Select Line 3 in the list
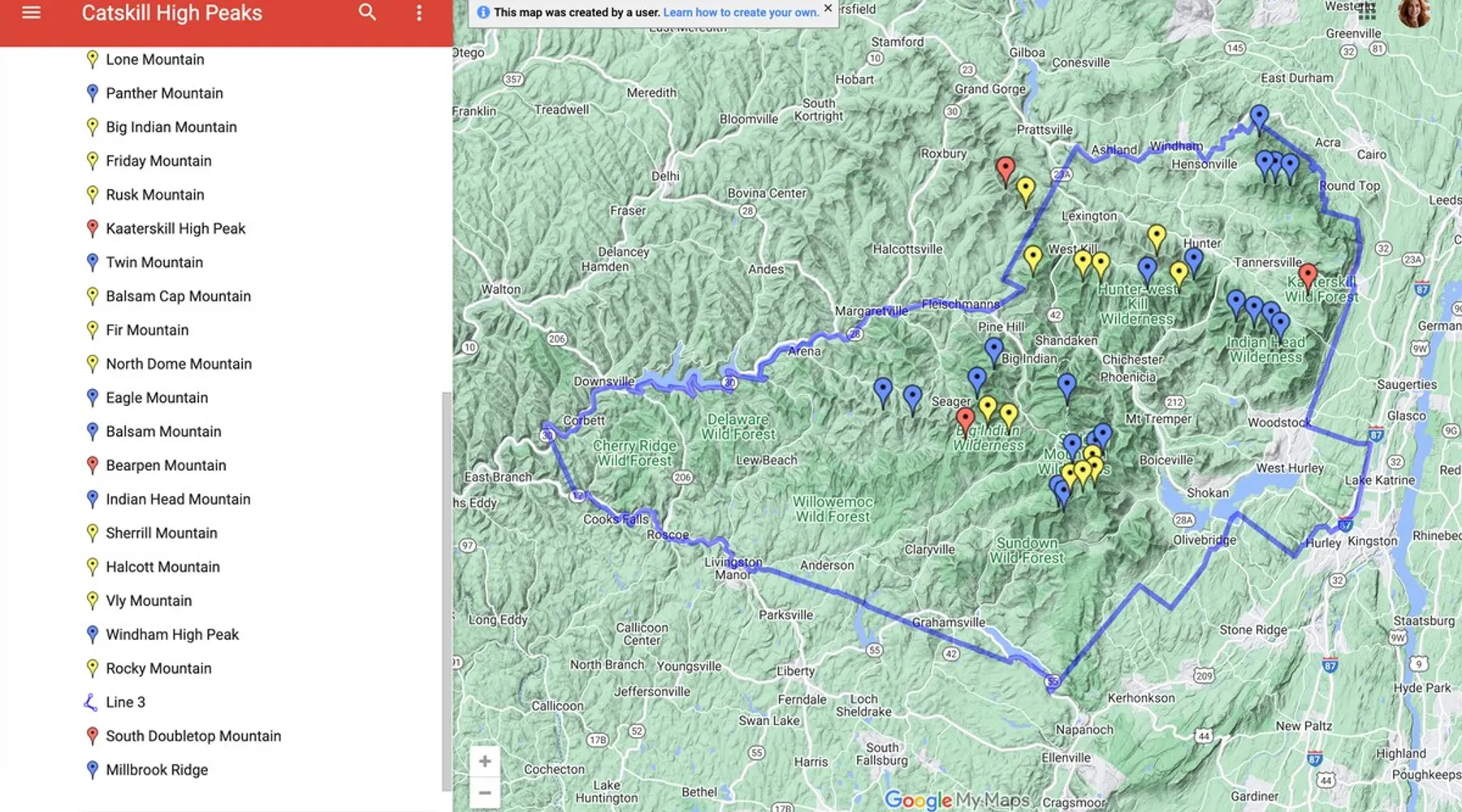The width and height of the screenshot is (1462, 812). click(125, 702)
